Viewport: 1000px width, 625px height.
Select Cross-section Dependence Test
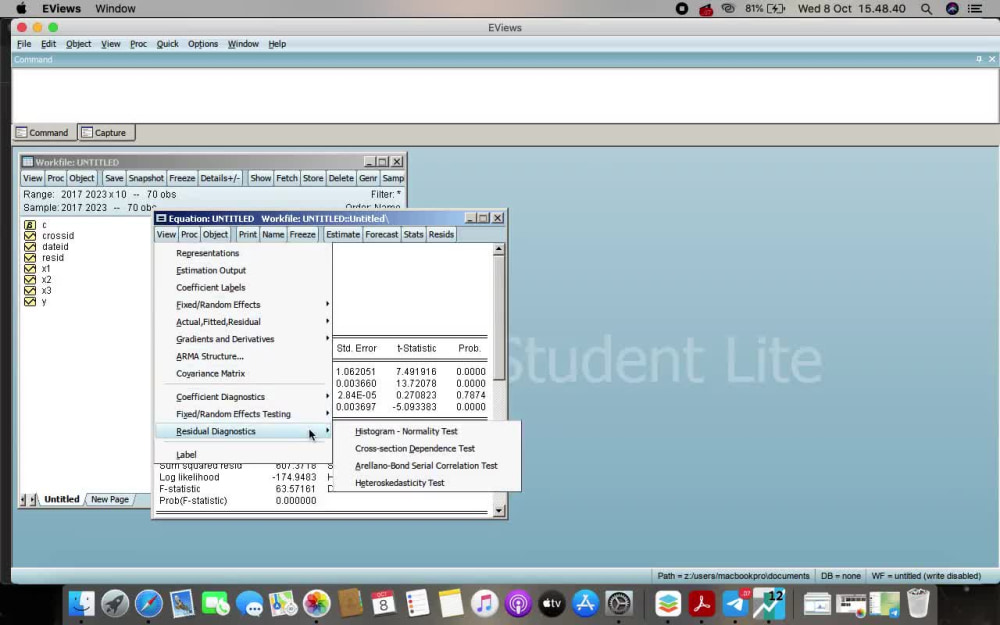(x=415, y=448)
